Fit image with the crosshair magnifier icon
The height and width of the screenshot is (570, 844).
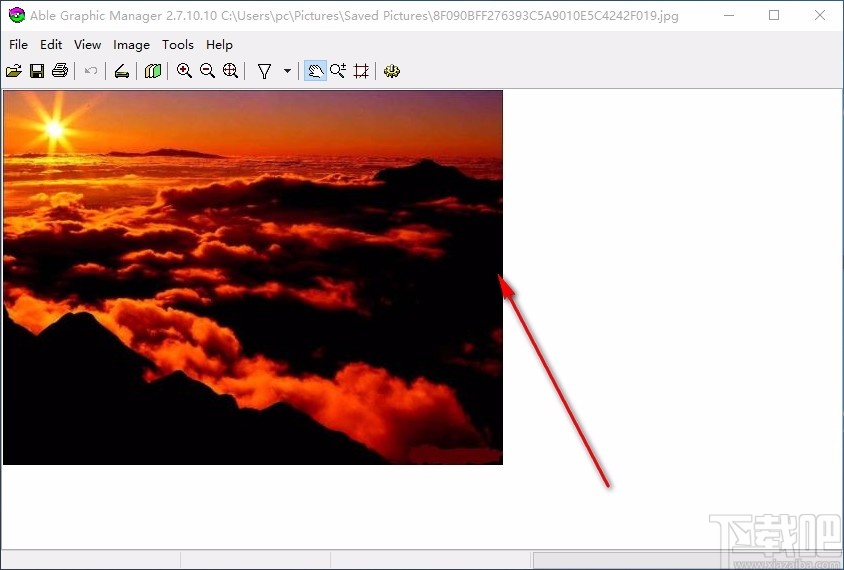[230, 71]
